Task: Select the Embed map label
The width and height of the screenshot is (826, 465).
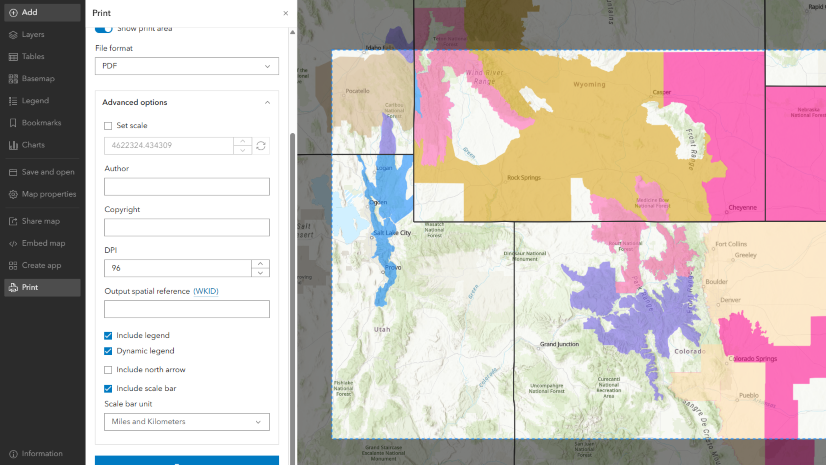Action: click(x=43, y=243)
